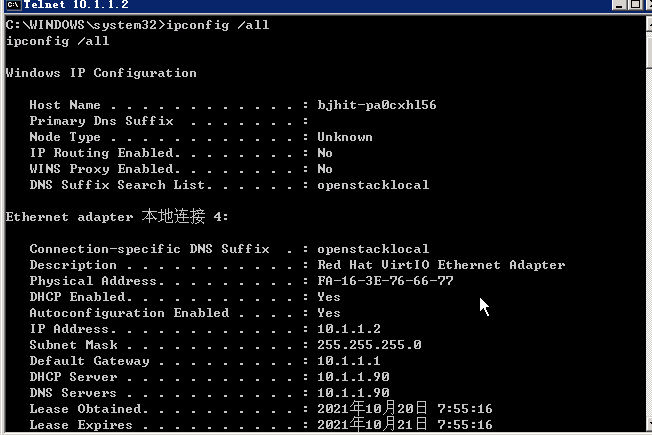
Task: Click the DHCP Server value 10.1.1.90
Action: point(353,377)
